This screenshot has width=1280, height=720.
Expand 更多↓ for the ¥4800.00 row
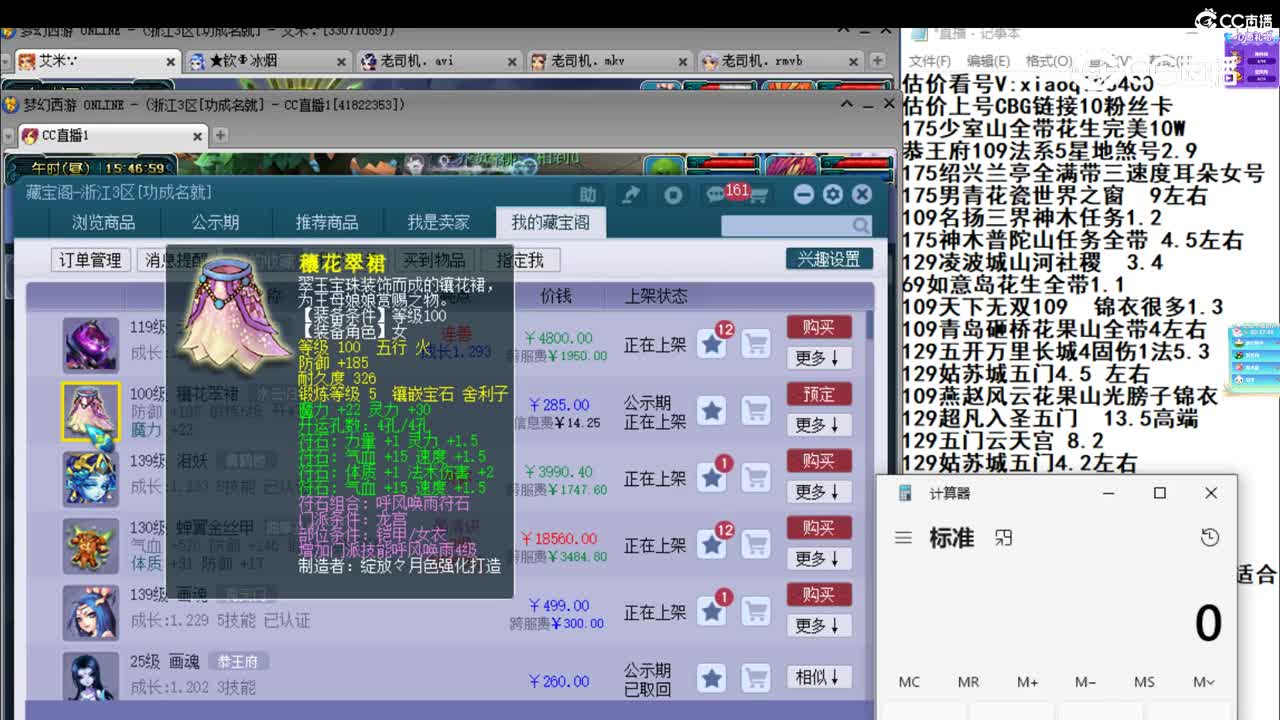(x=817, y=357)
